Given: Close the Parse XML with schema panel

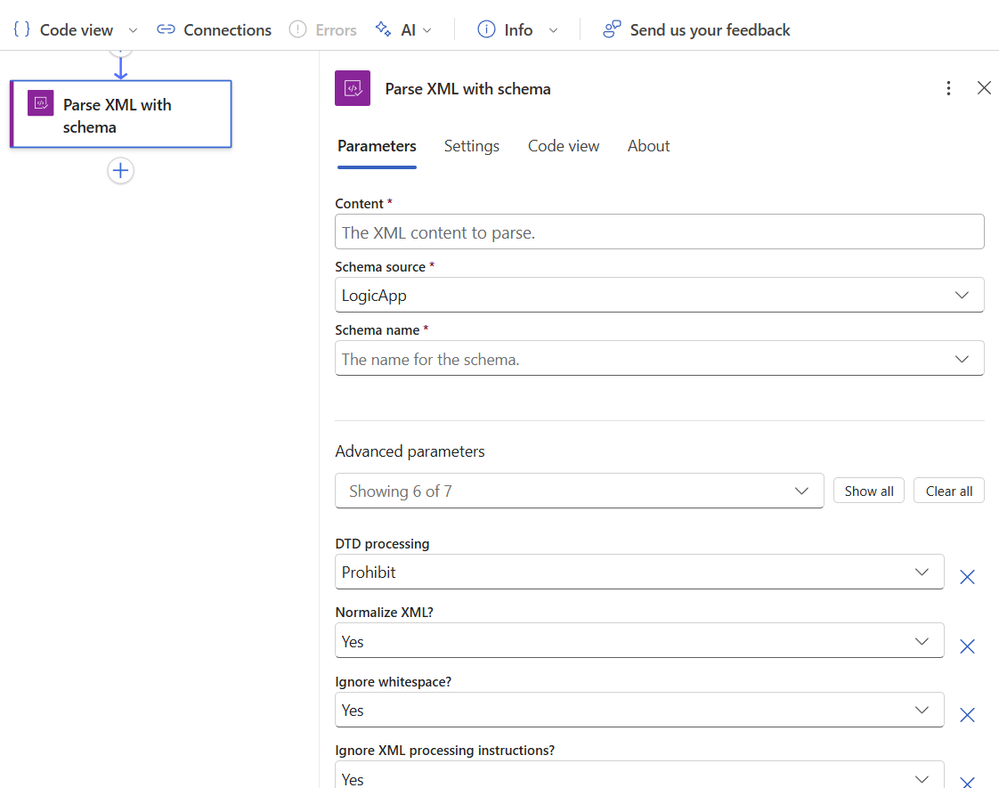Looking at the screenshot, I should coord(984,88).
